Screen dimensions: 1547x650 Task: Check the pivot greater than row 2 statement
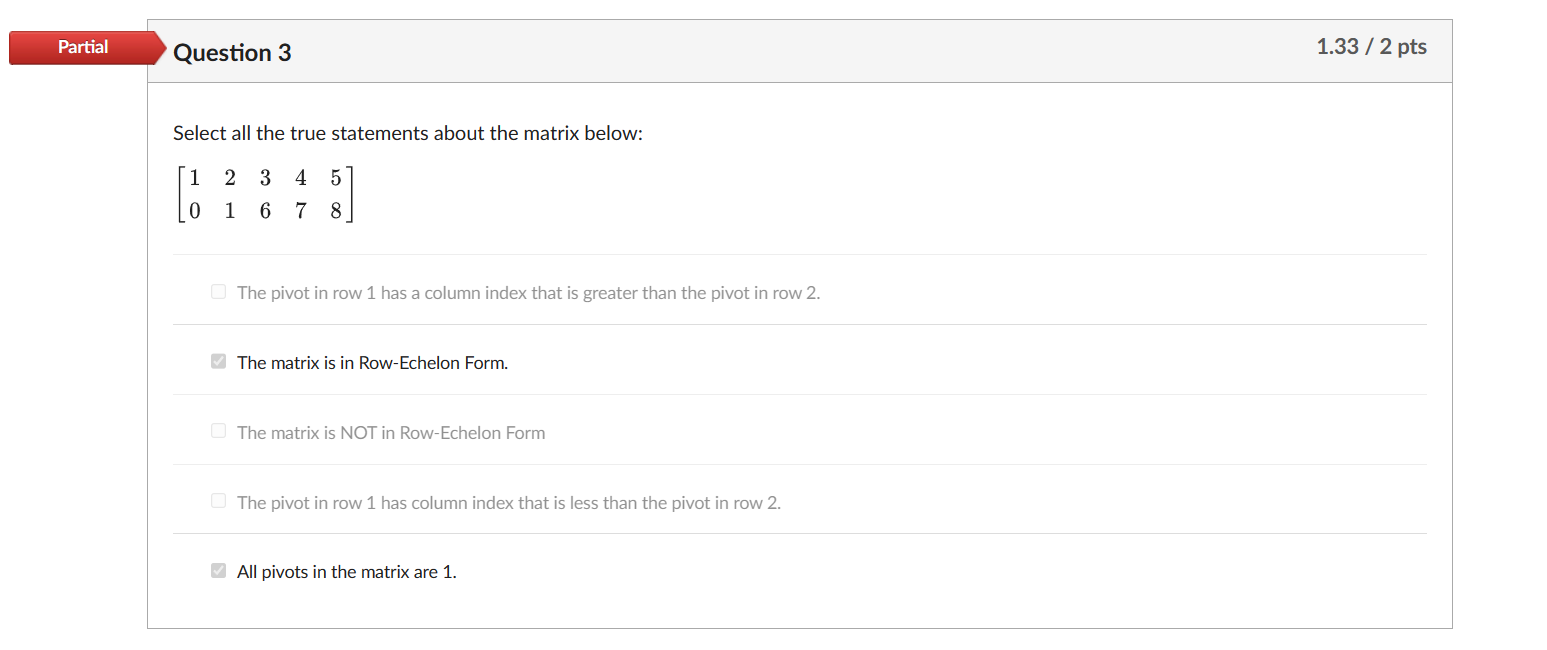218,291
